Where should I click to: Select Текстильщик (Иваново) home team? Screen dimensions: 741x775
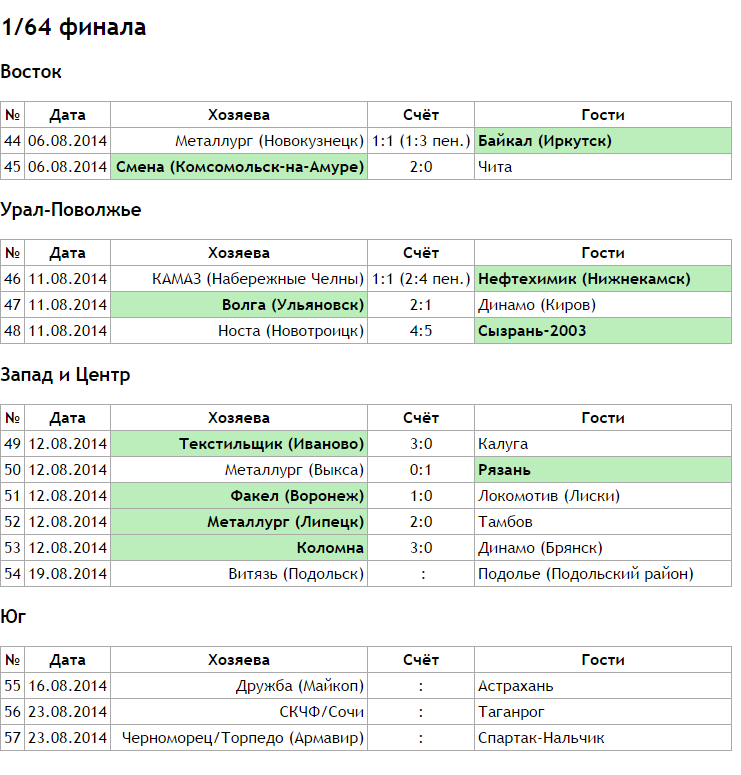pyautogui.click(x=271, y=444)
